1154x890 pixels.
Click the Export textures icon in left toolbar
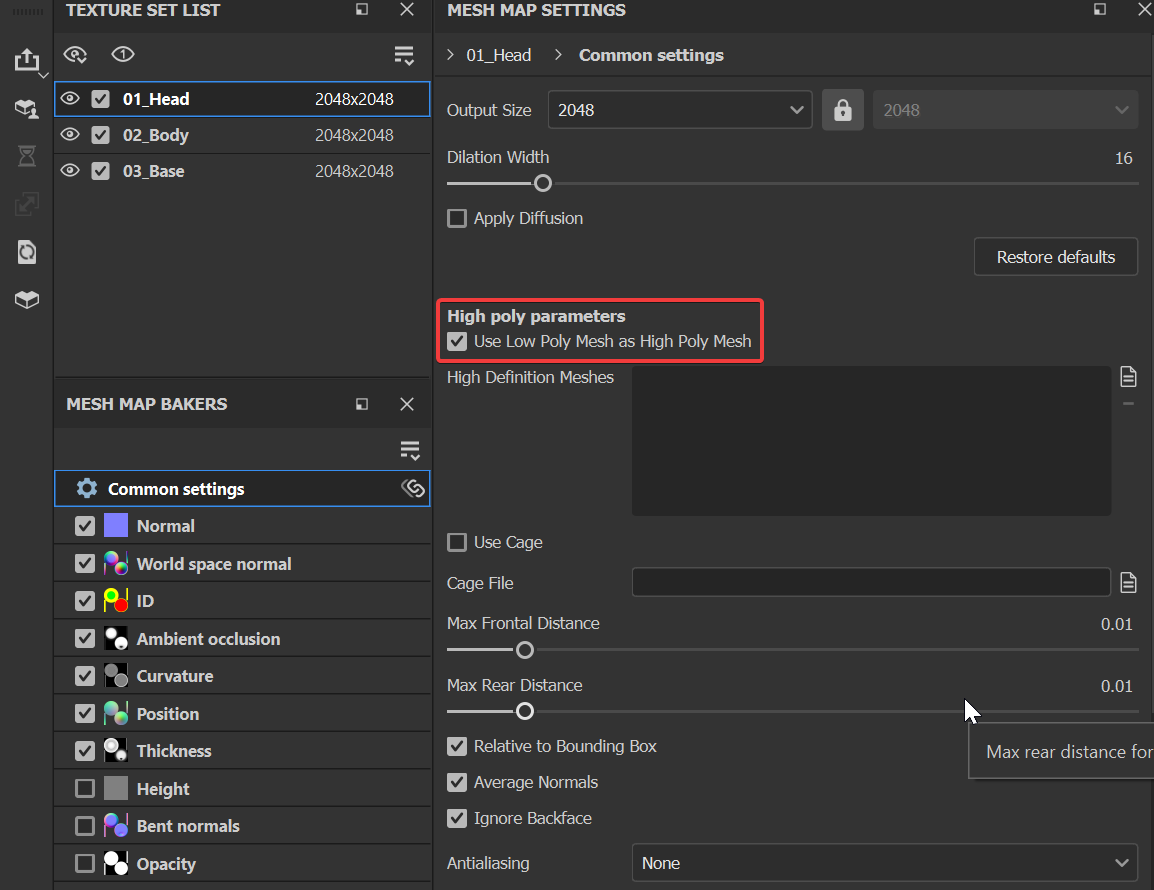27,60
